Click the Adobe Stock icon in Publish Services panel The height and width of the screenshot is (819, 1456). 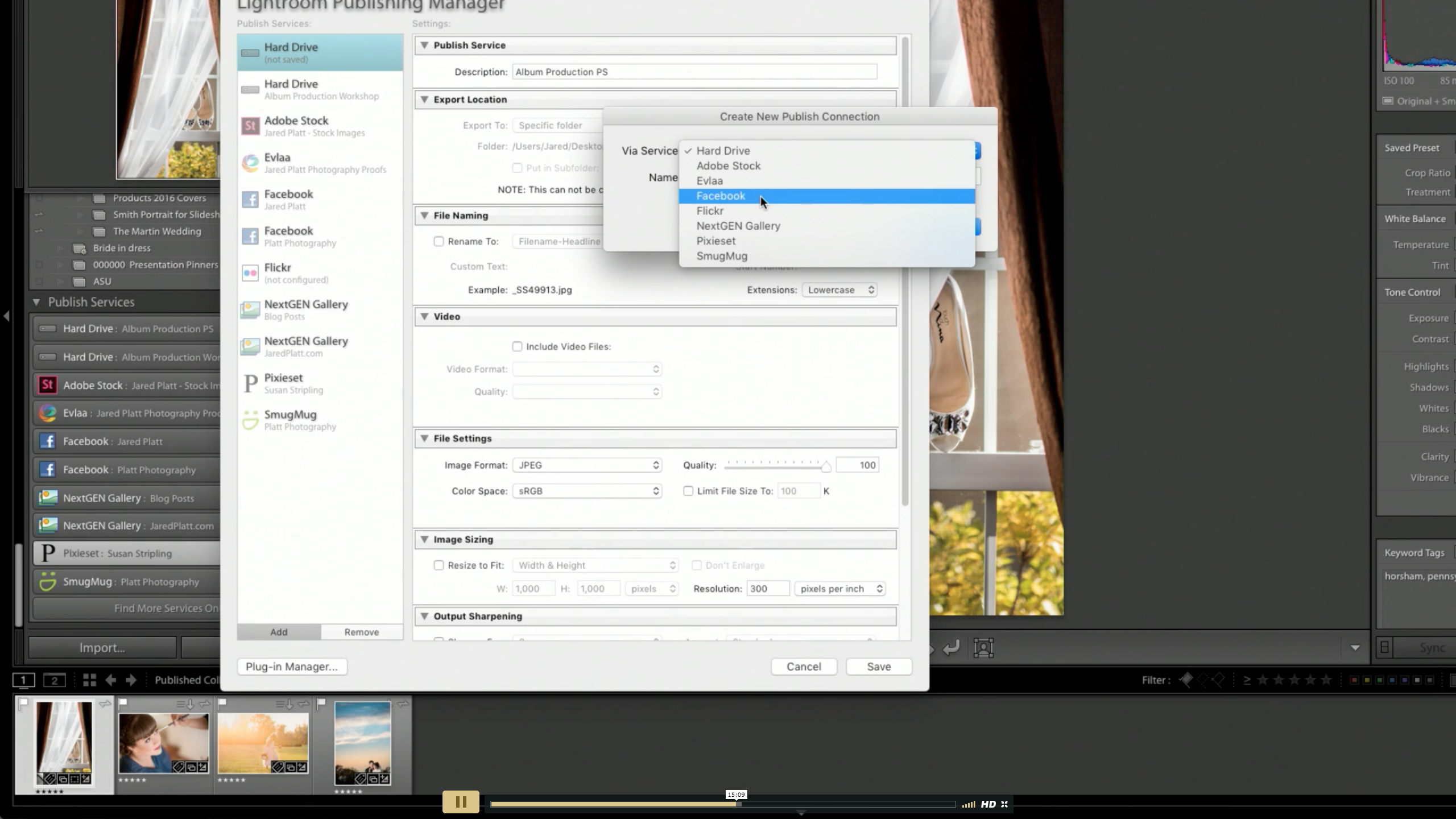(x=48, y=385)
